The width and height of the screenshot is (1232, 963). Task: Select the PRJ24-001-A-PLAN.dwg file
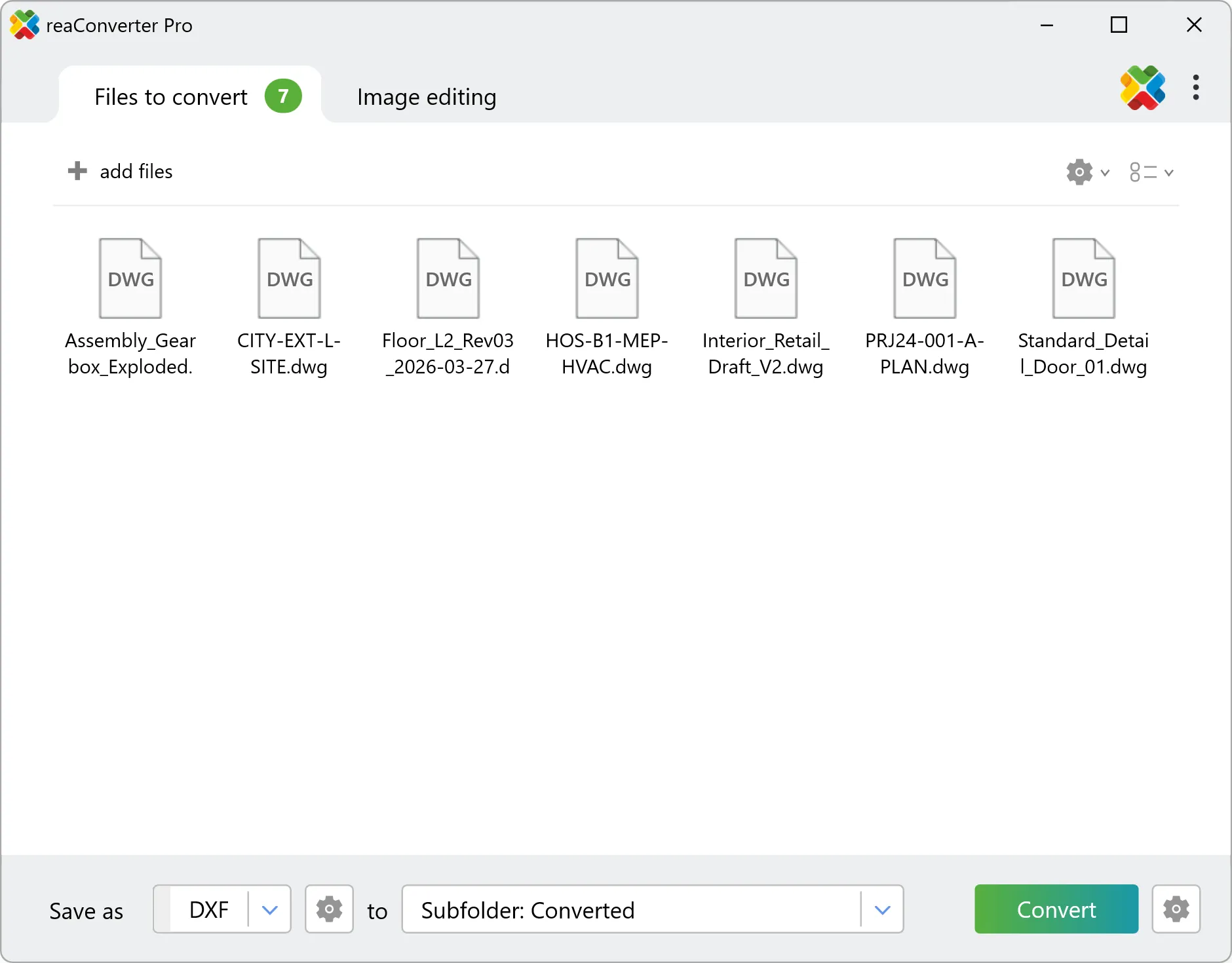coord(924,278)
